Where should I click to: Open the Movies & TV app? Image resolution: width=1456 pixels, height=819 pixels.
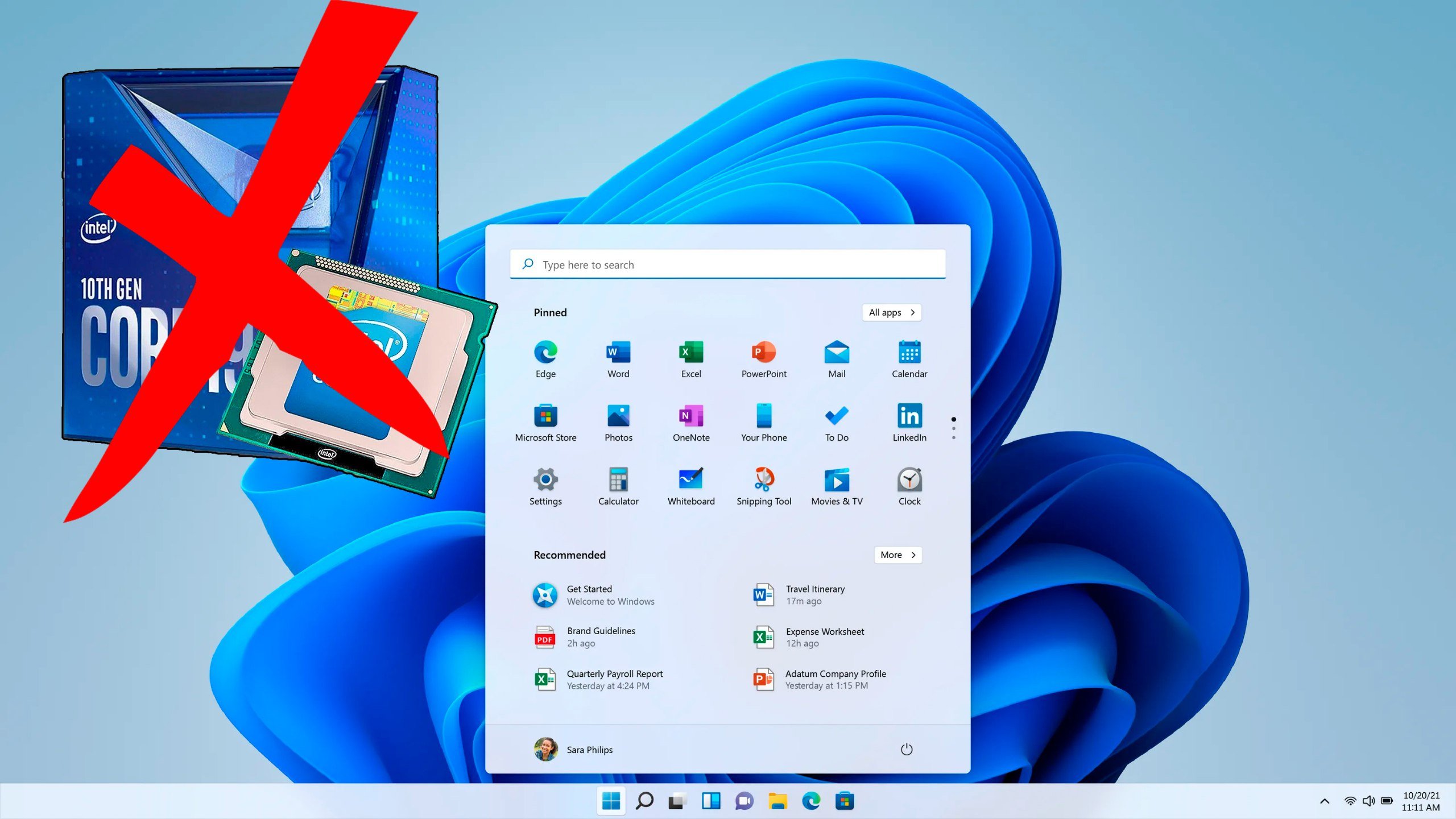coord(837,487)
